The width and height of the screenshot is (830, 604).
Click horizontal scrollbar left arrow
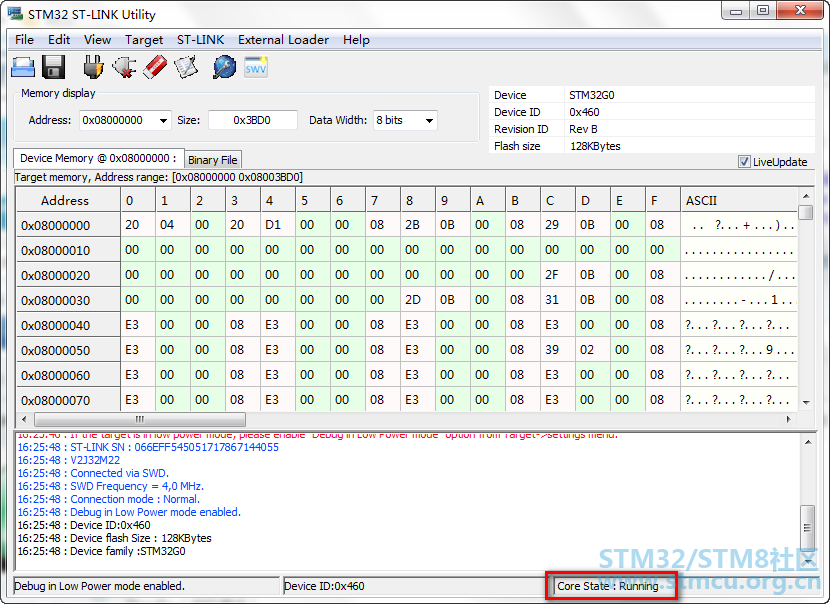(24, 419)
